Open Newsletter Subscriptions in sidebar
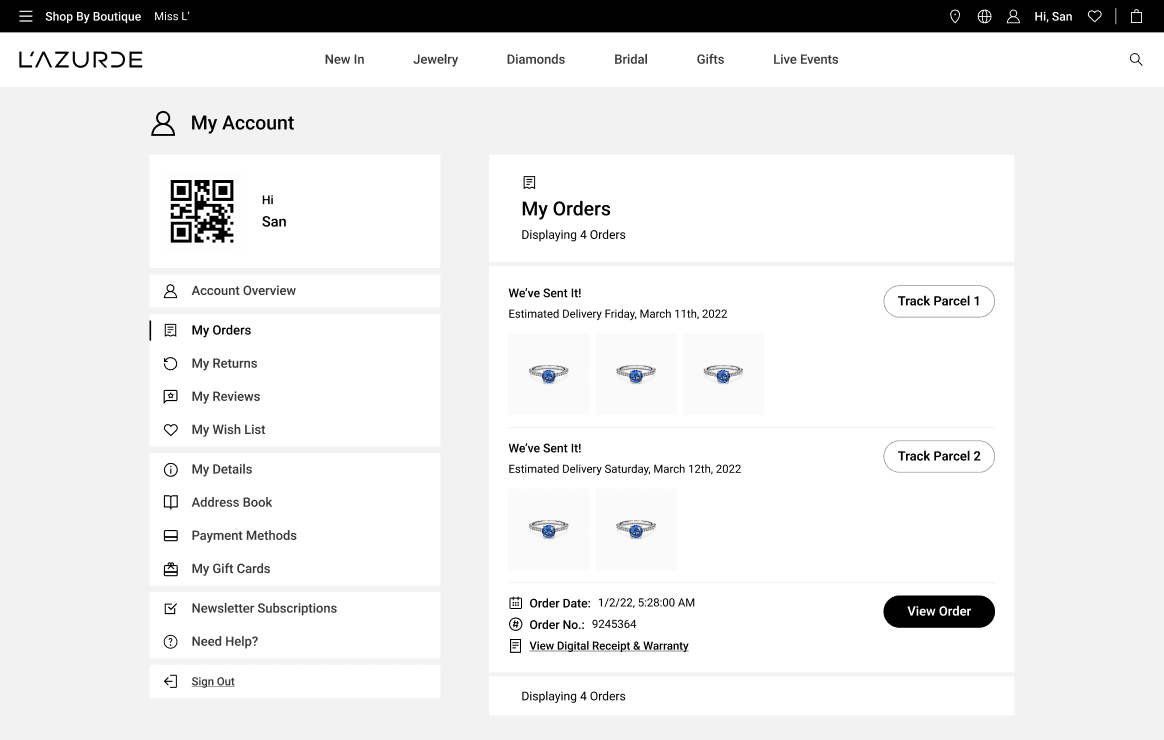This screenshot has height=740, width=1164. pos(264,608)
